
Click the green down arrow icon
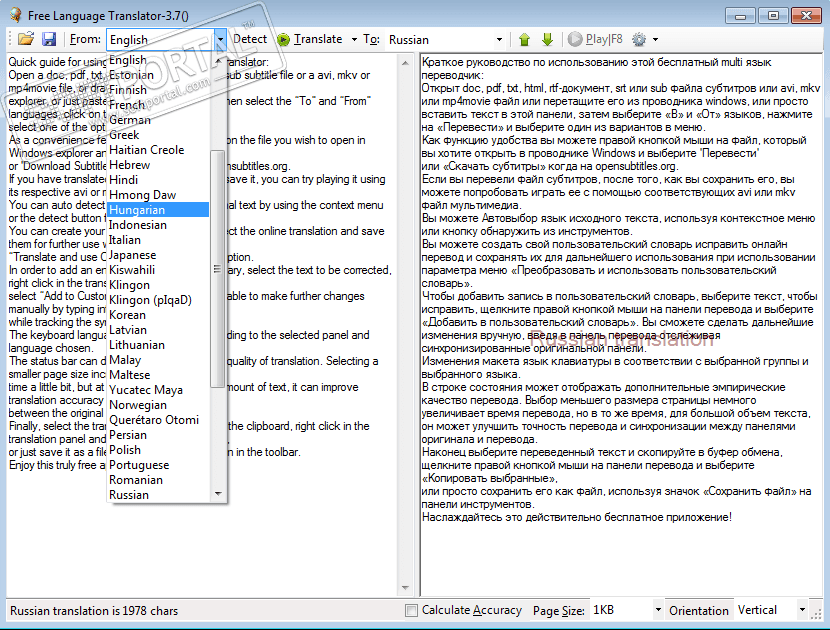click(x=547, y=39)
